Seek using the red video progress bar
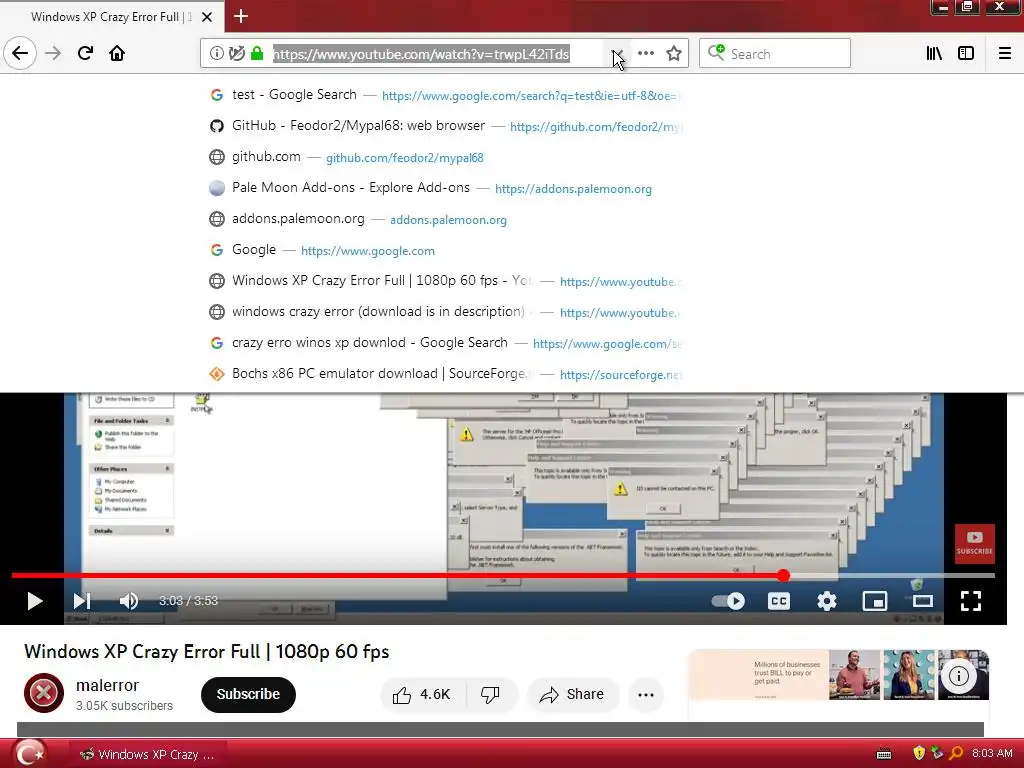 [503, 575]
